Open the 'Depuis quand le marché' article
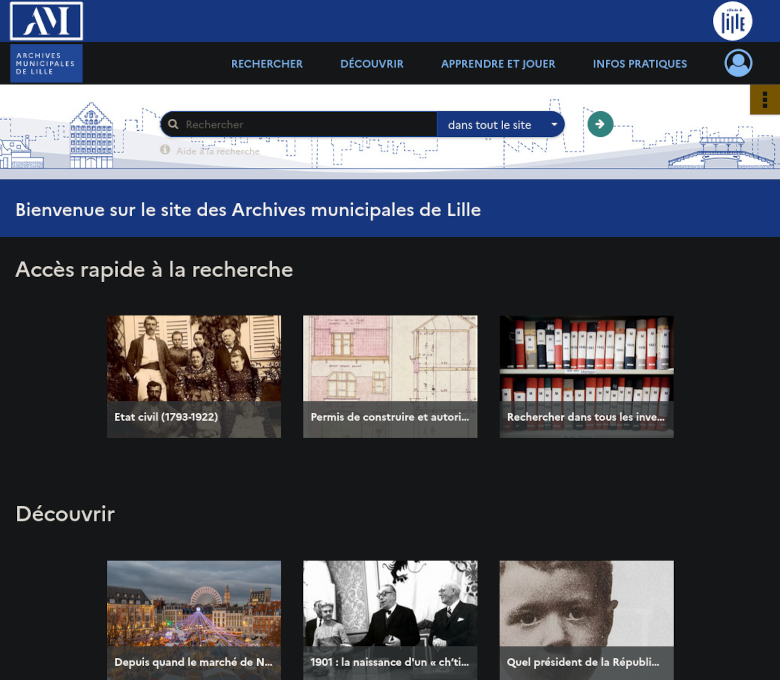This screenshot has height=680, width=780. (x=194, y=620)
